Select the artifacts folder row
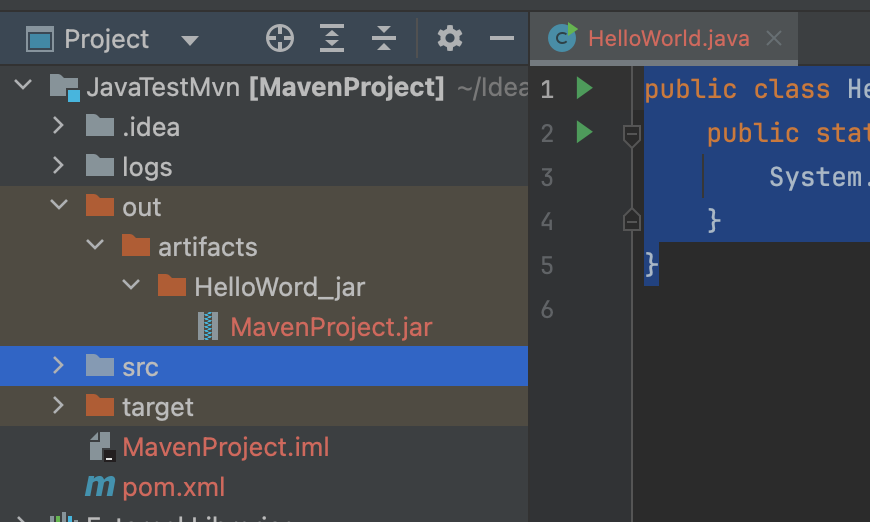 click(x=264, y=247)
